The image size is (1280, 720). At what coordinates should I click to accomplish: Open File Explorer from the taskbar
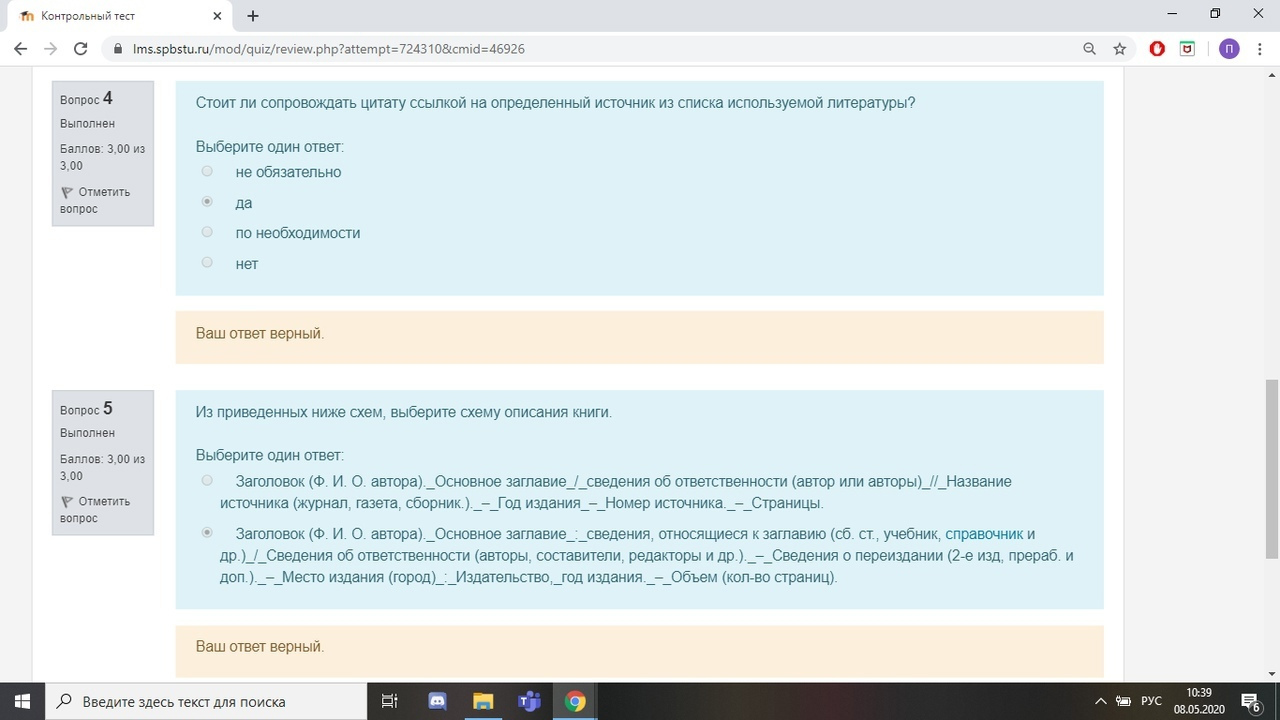483,701
